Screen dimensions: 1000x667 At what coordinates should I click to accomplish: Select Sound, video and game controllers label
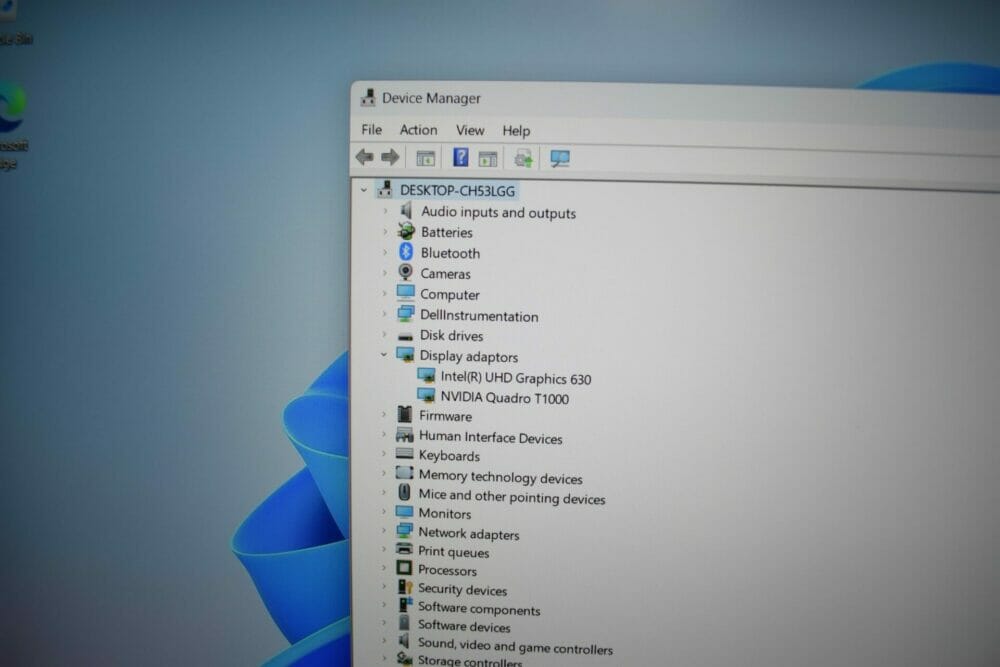point(515,646)
